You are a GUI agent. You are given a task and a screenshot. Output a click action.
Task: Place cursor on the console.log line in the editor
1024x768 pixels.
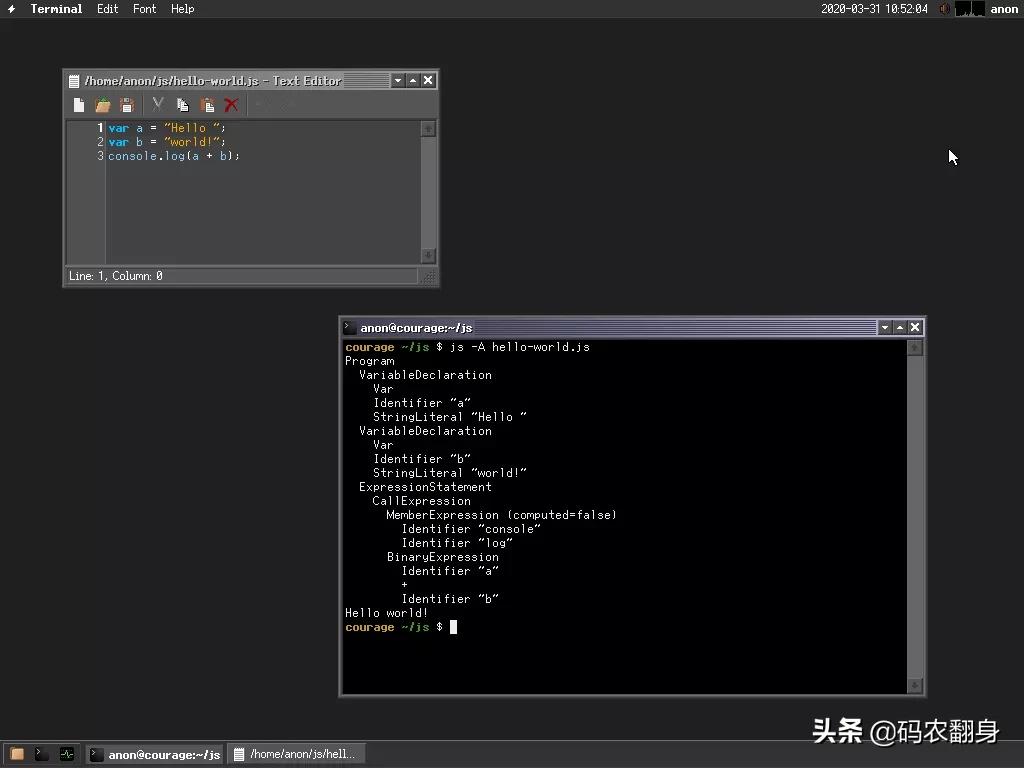click(x=175, y=156)
